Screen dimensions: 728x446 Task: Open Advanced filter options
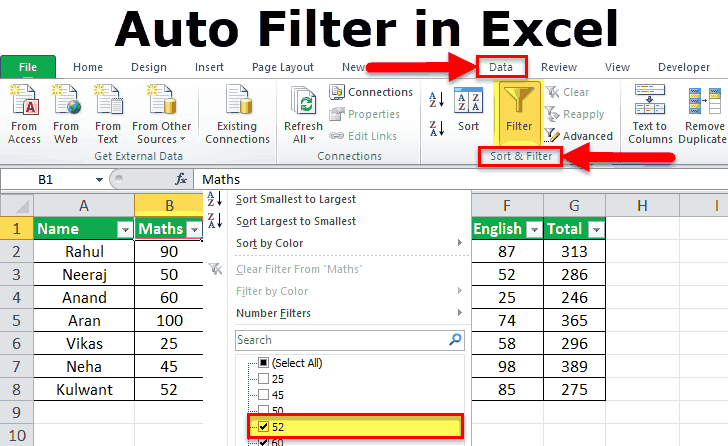(579, 136)
